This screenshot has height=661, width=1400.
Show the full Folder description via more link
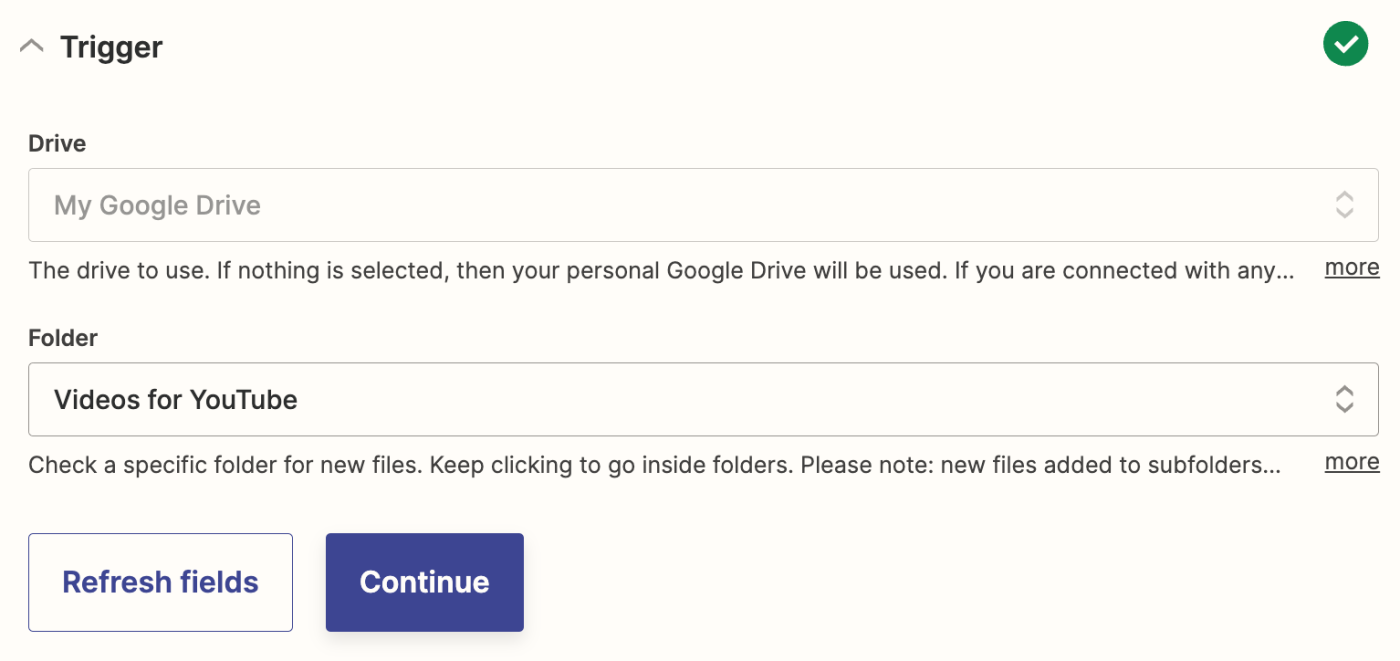(1351, 461)
